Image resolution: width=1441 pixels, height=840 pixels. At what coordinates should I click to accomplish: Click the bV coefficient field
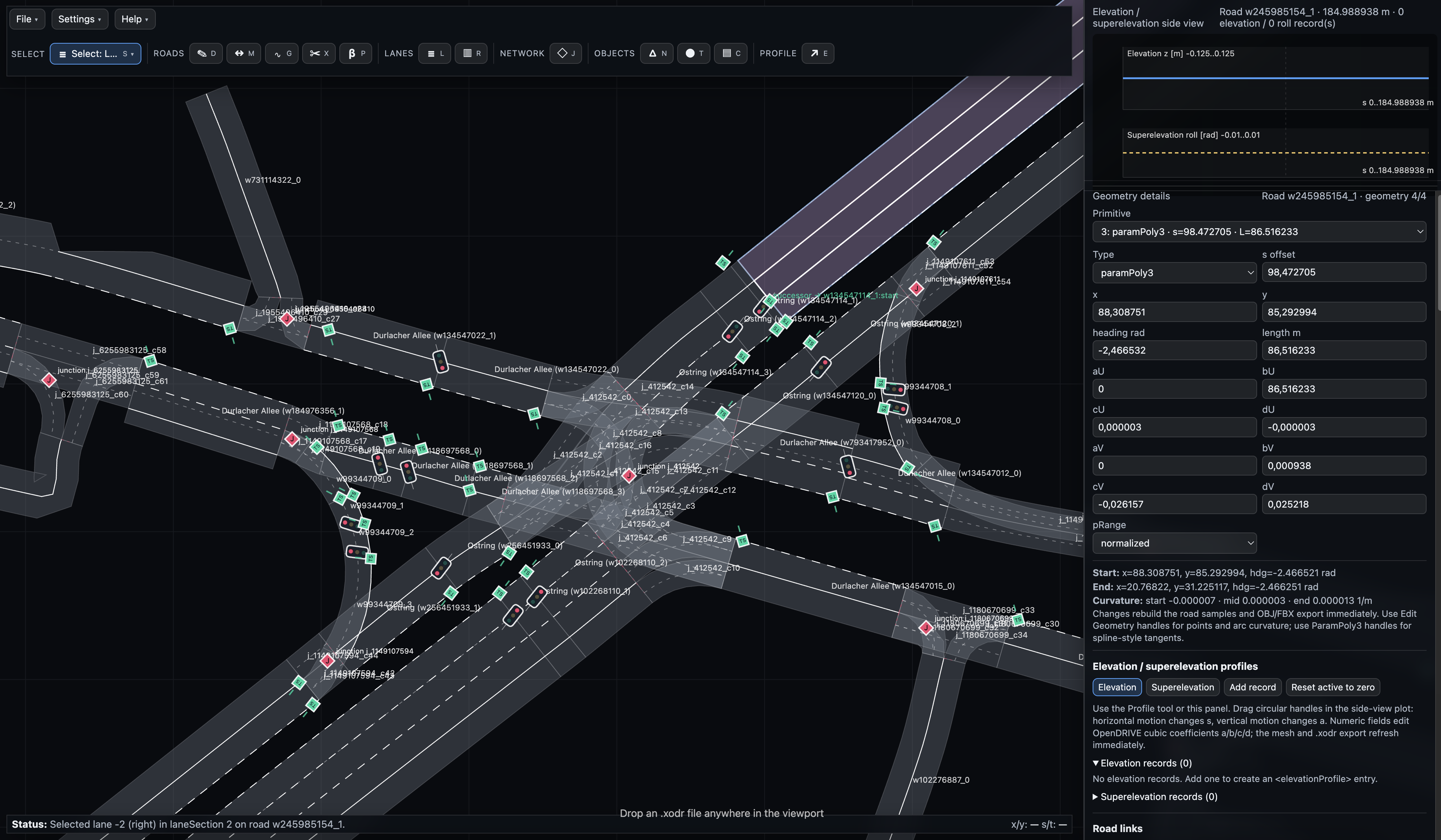1343,465
